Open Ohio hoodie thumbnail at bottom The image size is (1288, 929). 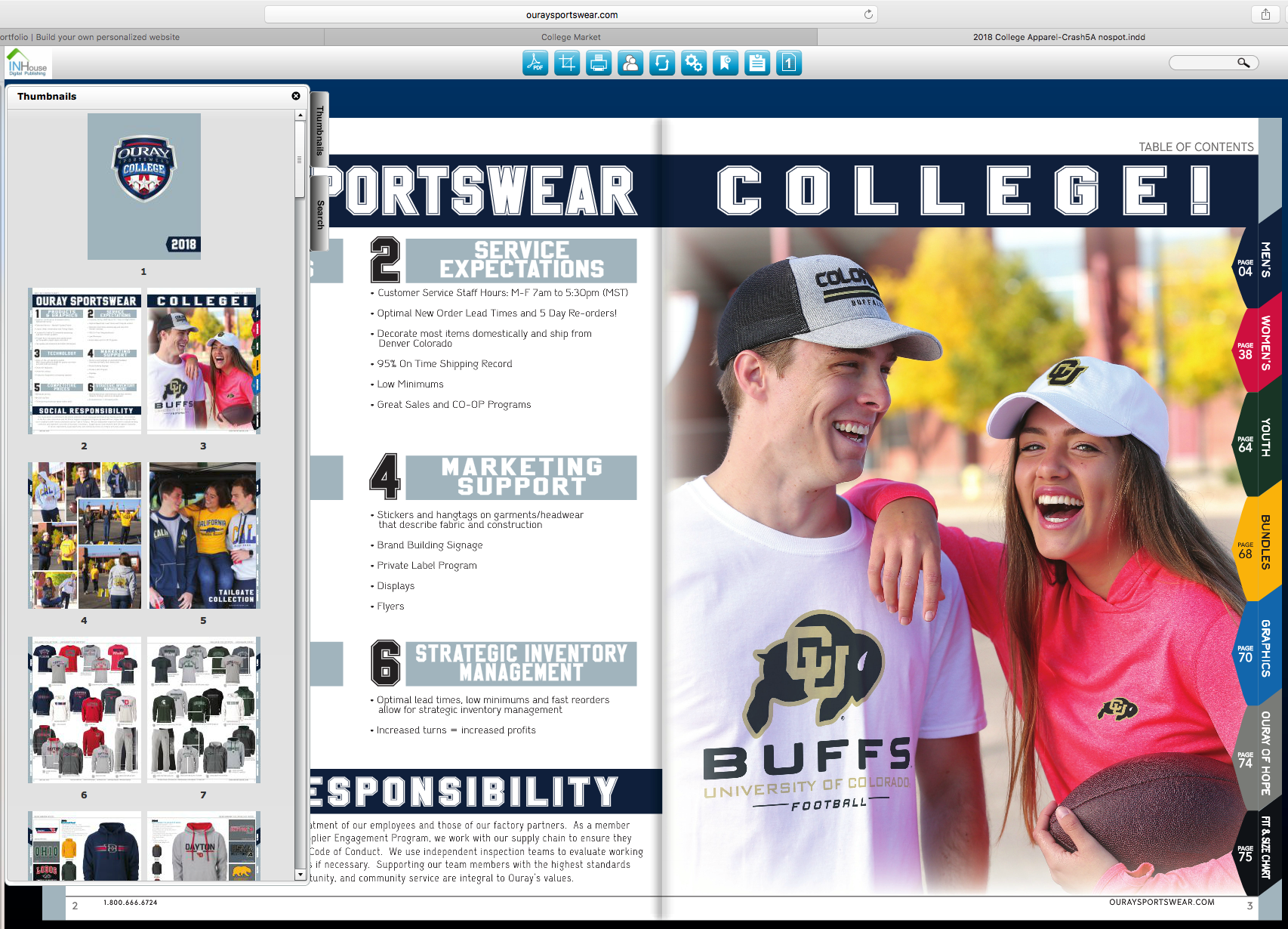coord(85,846)
